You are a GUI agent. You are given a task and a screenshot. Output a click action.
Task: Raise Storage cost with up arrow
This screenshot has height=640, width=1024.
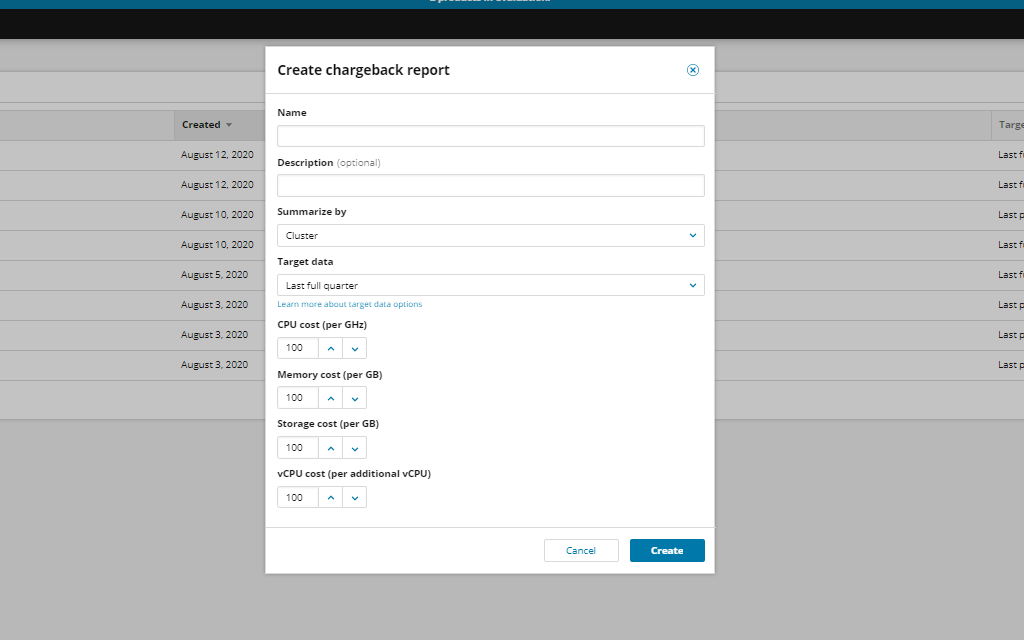(x=330, y=448)
